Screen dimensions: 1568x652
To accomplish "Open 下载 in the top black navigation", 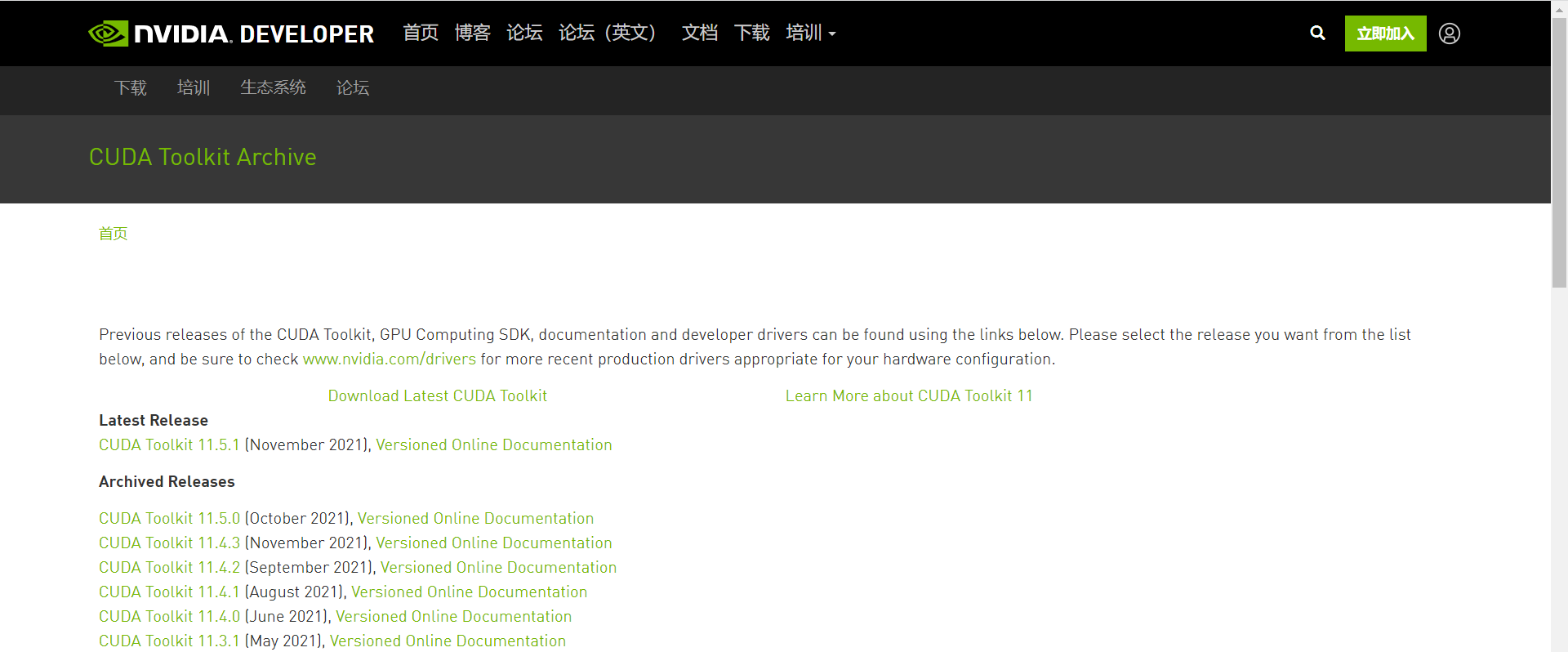I will click(x=752, y=33).
